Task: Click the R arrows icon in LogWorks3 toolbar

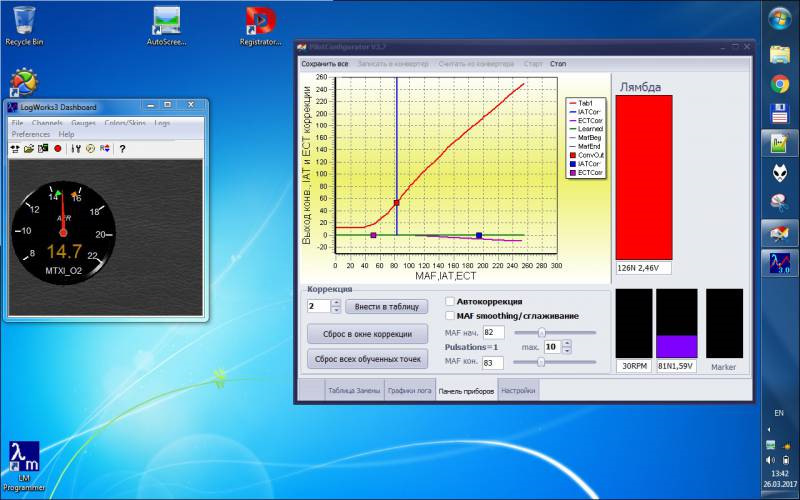Action: click(x=105, y=148)
